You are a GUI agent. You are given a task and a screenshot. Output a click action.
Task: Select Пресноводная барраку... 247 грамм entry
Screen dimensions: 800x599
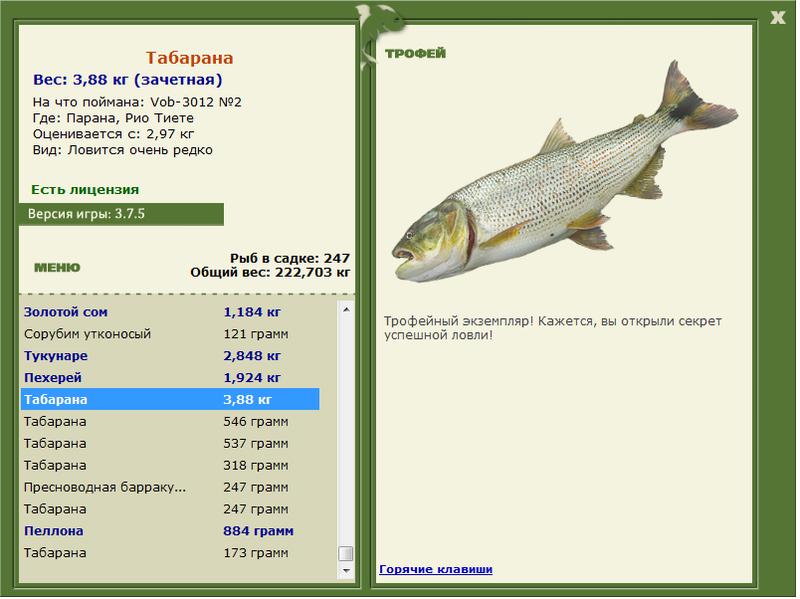[170, 487]
